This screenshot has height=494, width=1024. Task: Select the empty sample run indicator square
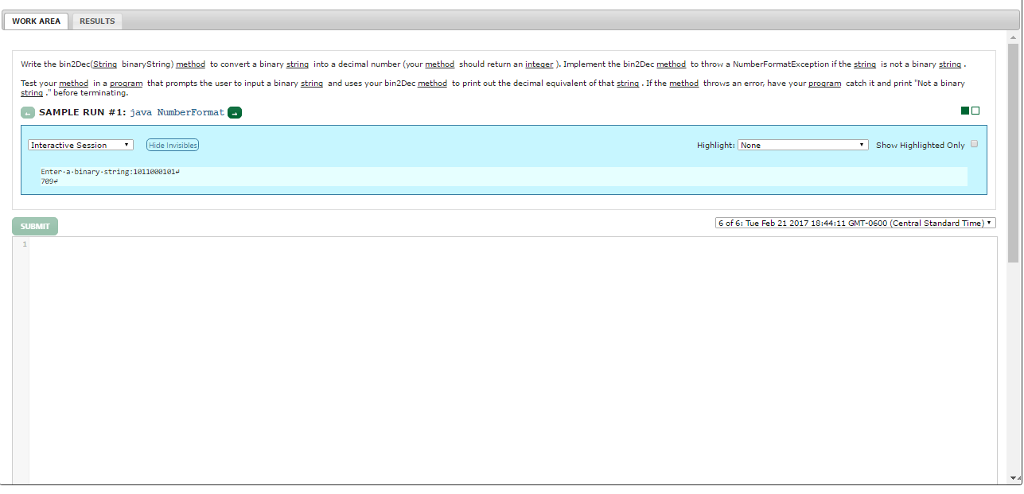tap(976, 111)
